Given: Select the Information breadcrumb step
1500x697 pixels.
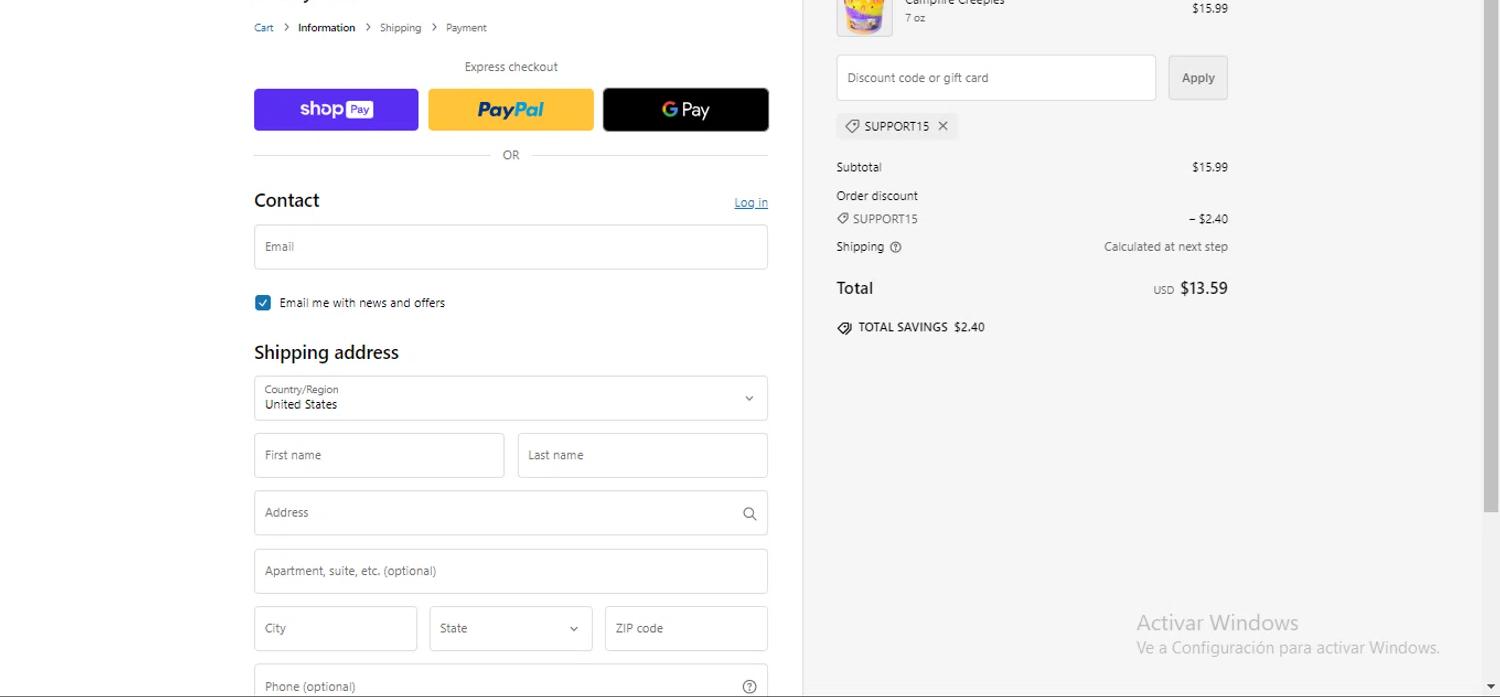Looking at the screenshot, I should tap(326, 28).
